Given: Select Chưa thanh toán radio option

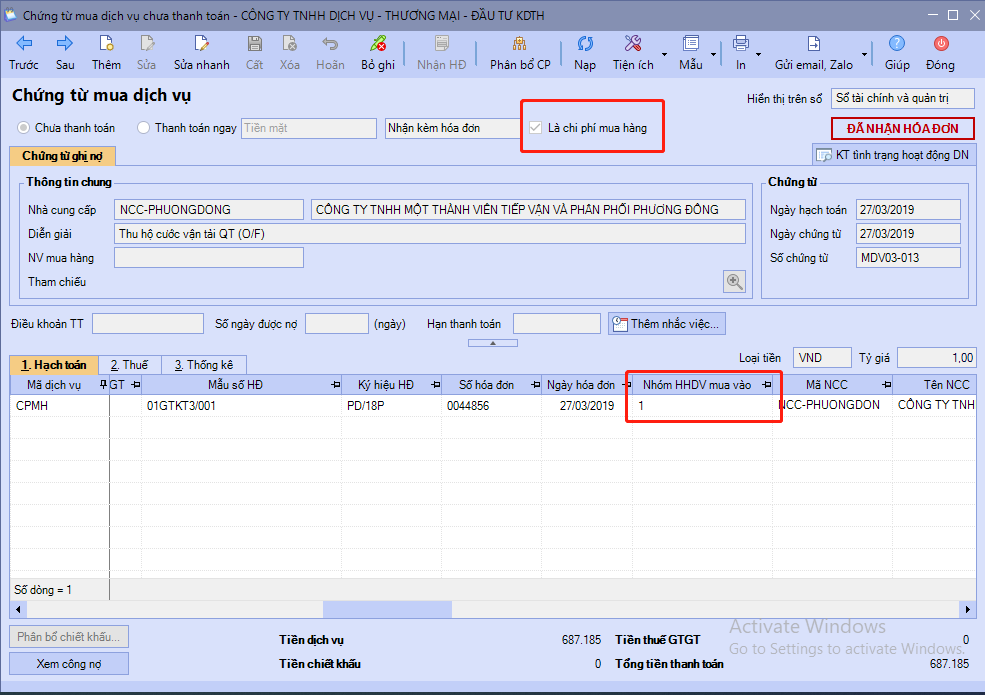Looking at the screenshot, I should pos(24,128).
